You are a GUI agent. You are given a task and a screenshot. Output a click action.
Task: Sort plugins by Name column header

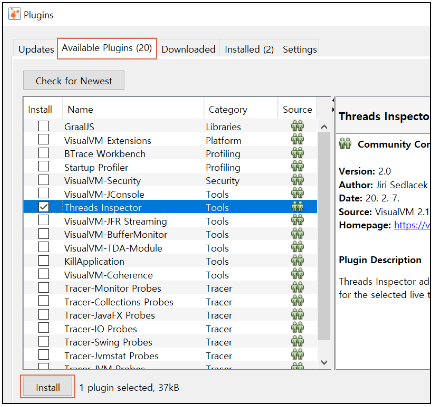point(133,109)
